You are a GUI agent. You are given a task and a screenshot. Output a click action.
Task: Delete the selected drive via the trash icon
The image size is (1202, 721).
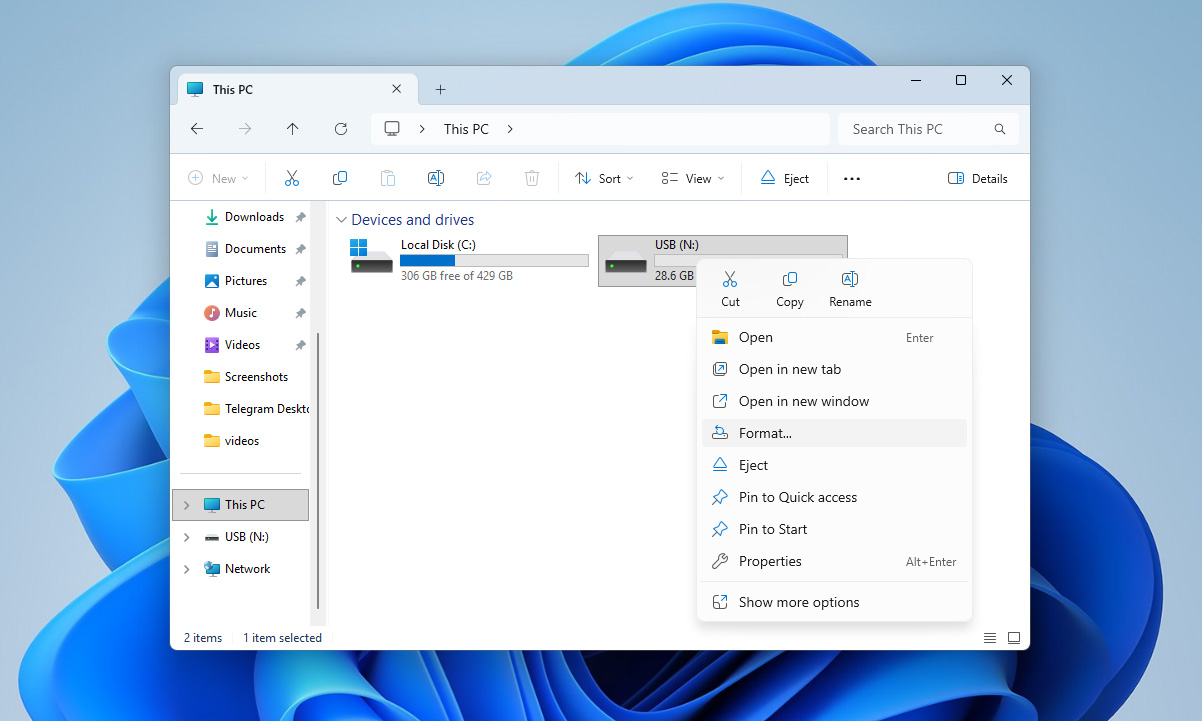point(531,177)
